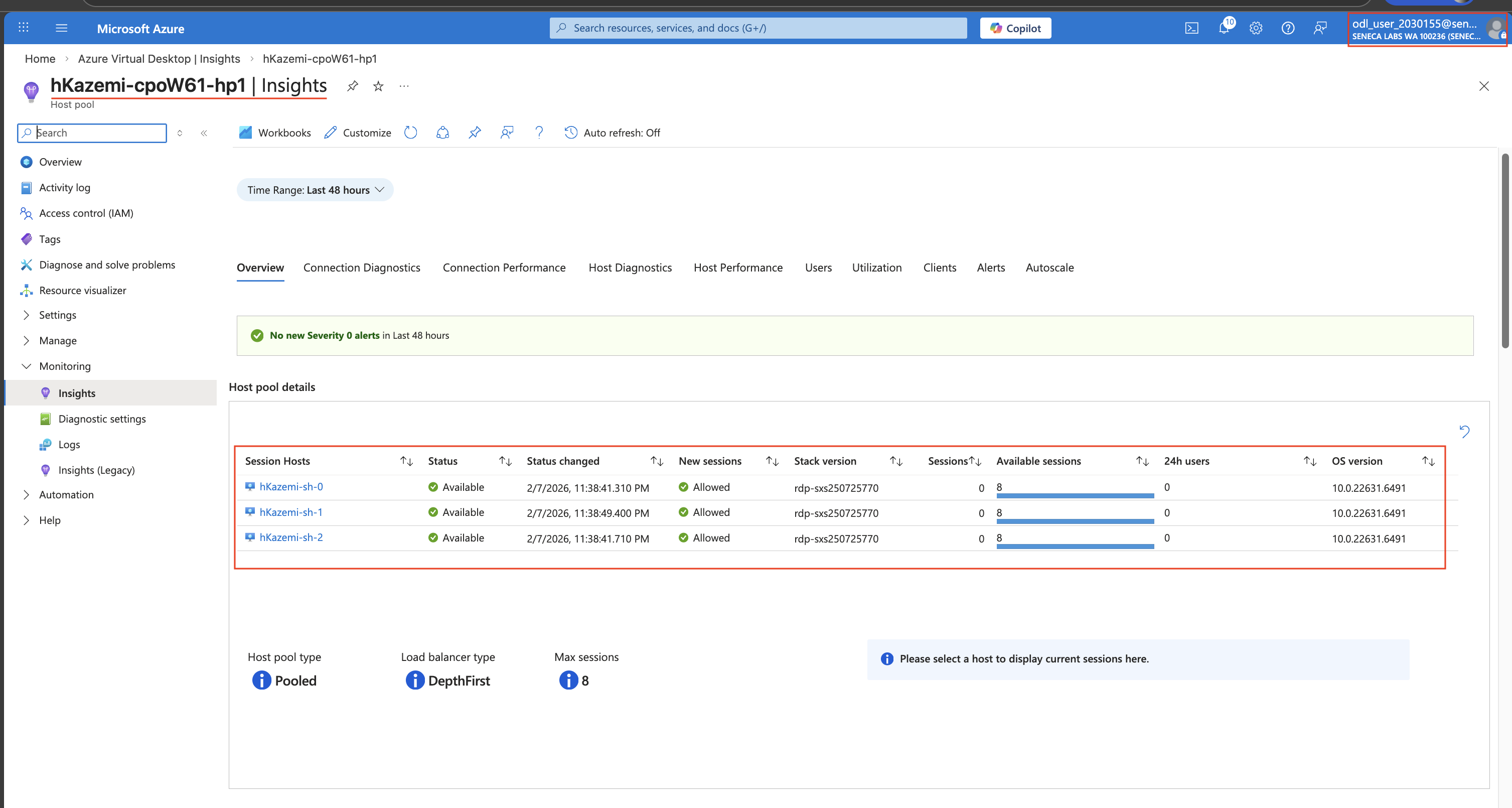
Task: Sort the Status column
Action: pyautogui.click(x=505, y=461)
